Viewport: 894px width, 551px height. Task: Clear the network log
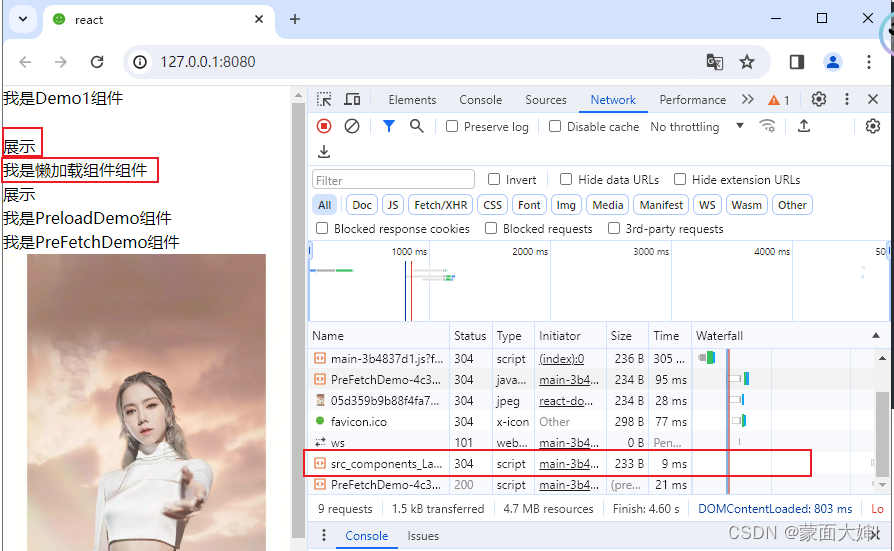[352, 126]
